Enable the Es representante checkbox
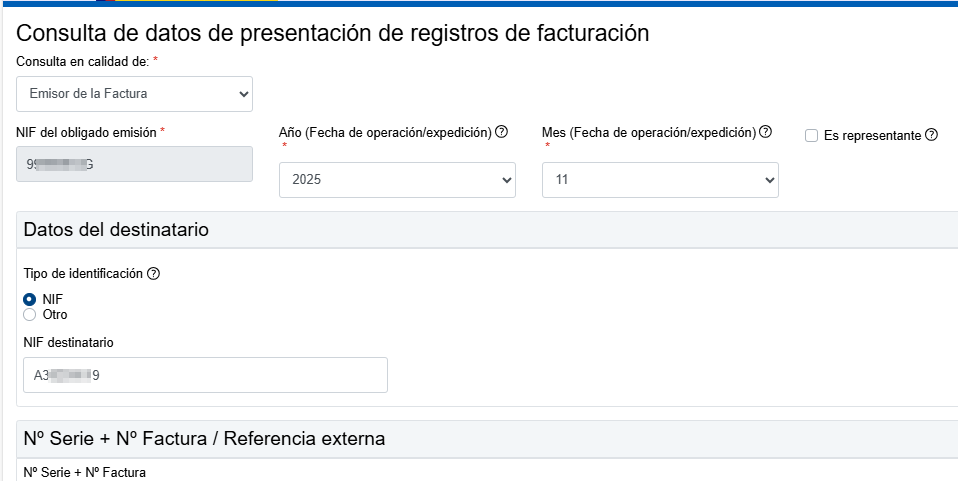 (811, 135)
